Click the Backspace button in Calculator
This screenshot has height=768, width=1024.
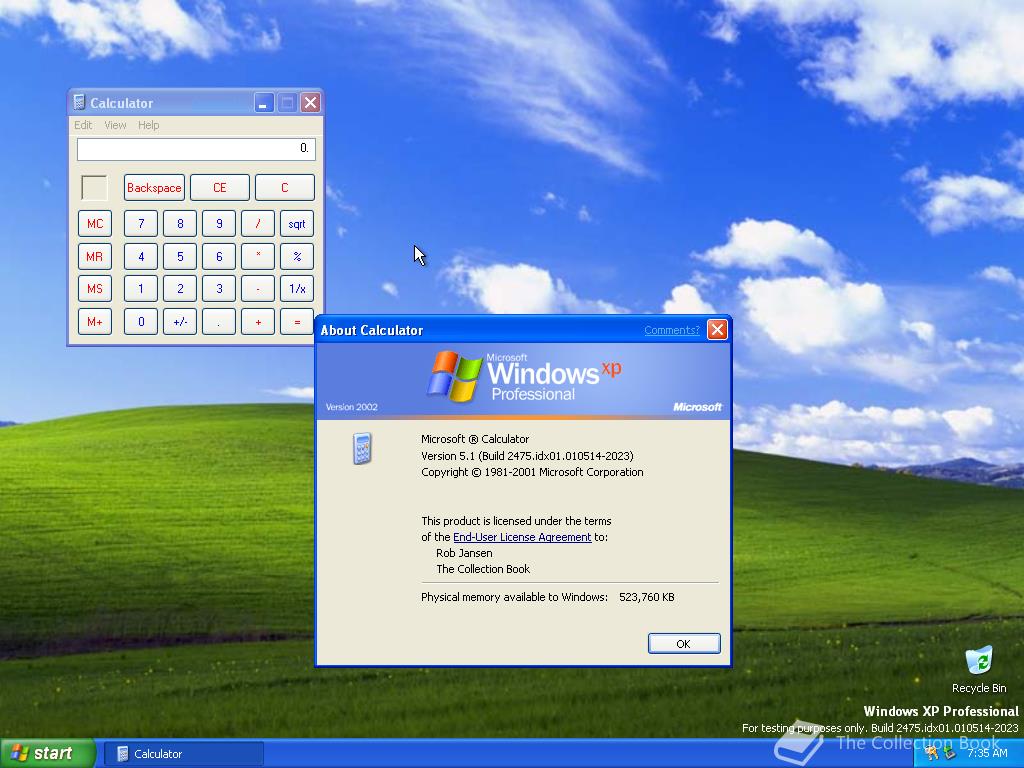(154, 187)
